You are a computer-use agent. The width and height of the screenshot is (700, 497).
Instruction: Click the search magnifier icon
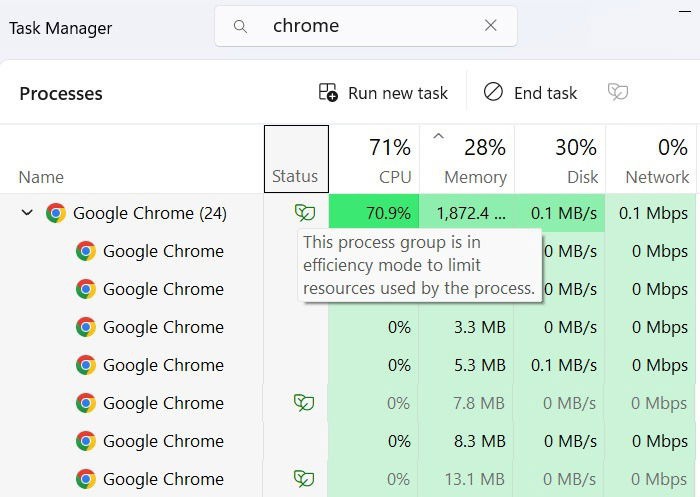240,26
